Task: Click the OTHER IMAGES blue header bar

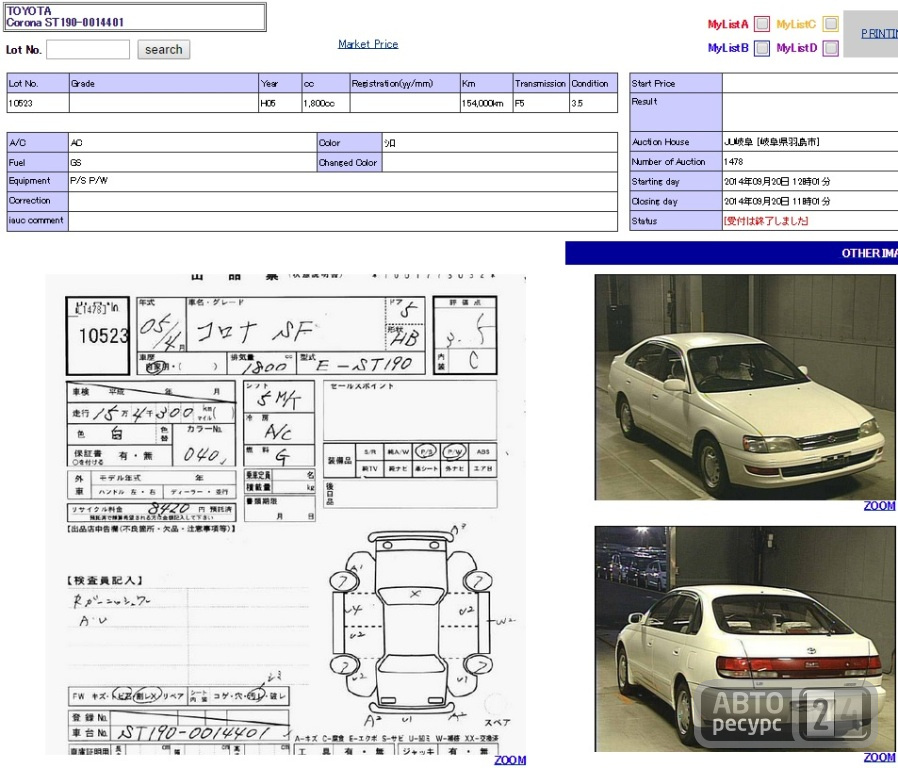Action: tap(731, 253)
